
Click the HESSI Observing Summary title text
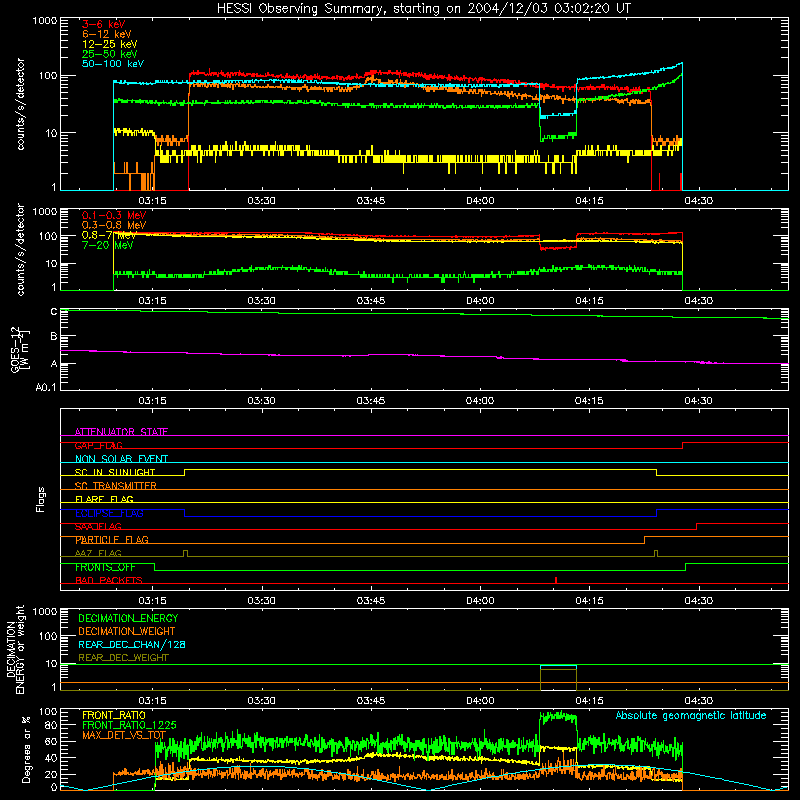[423, 8]
